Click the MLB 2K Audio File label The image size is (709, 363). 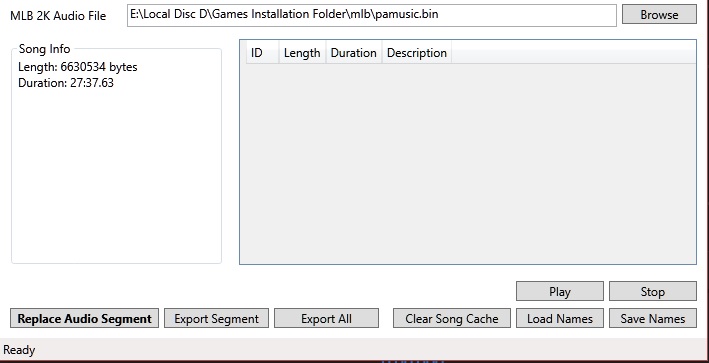tap(58, 16)
